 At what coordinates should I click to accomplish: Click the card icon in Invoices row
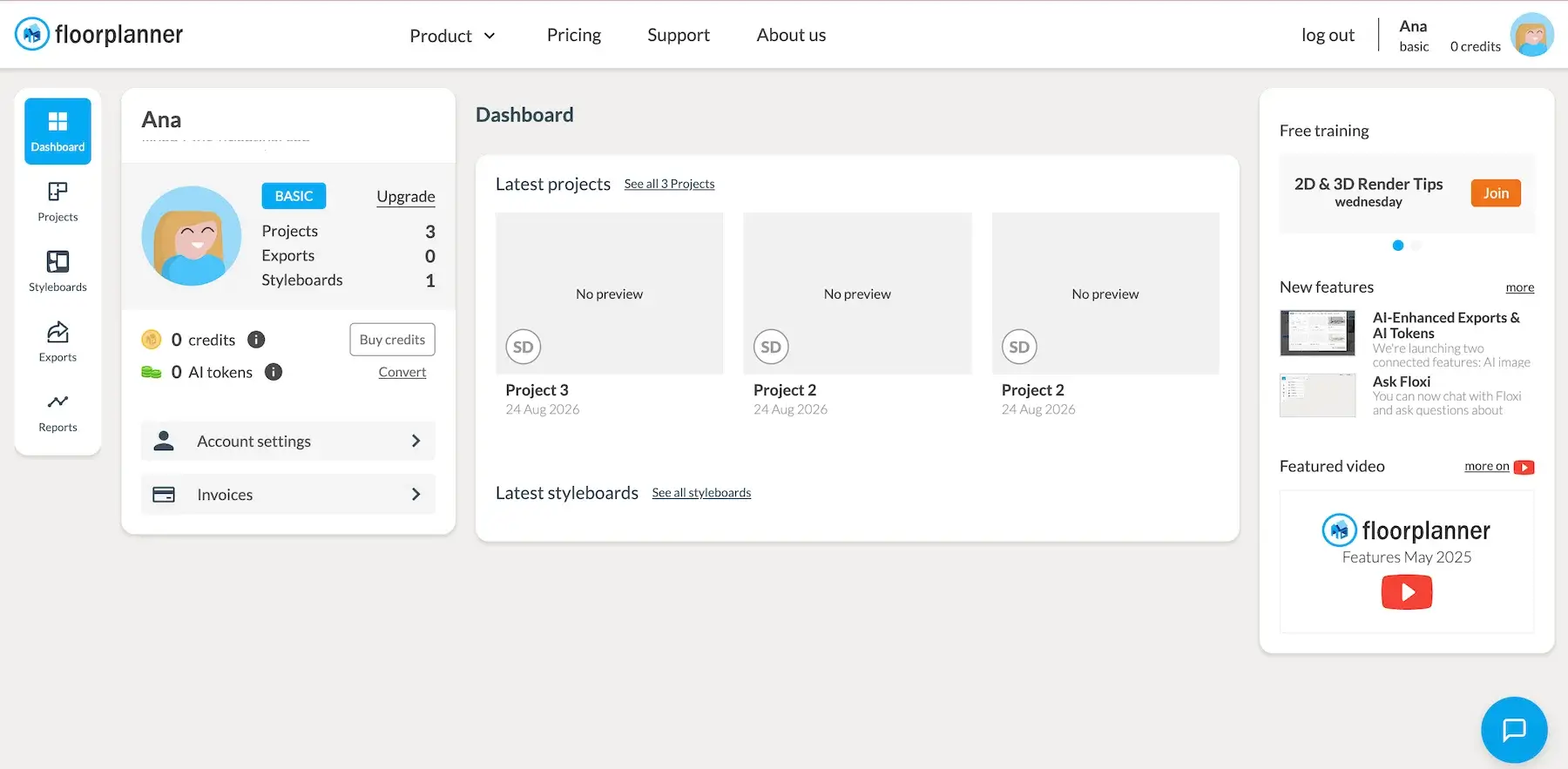164,495
